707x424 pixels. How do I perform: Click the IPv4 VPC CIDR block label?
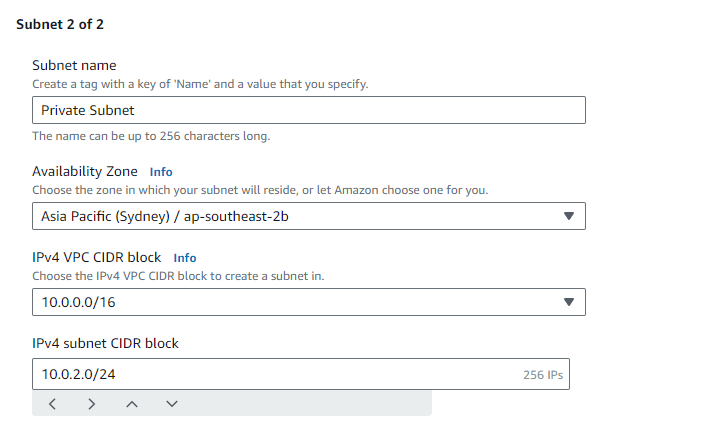[x=96, y=257]
